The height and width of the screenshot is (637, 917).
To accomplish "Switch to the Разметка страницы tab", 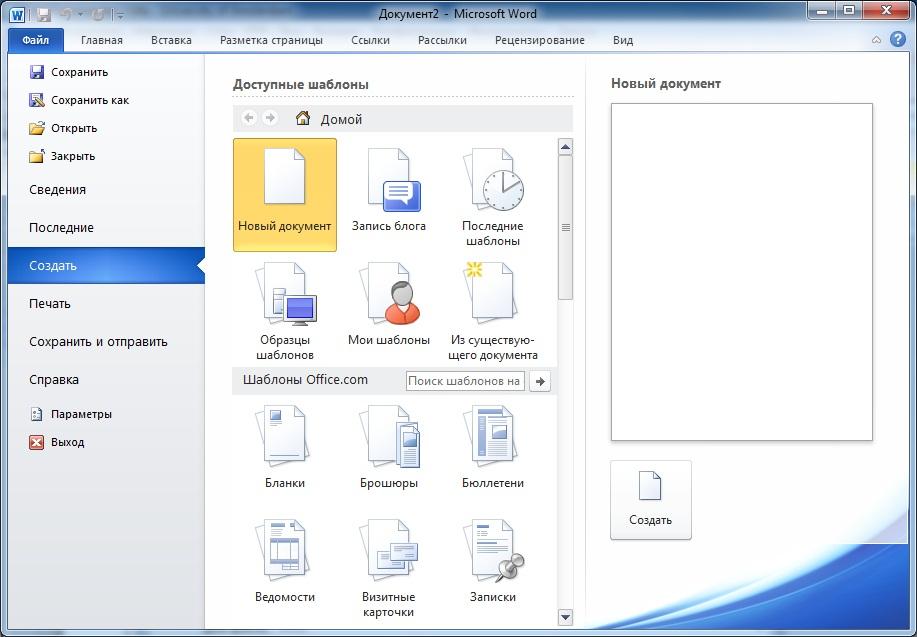I will click(x=271, y=40).
